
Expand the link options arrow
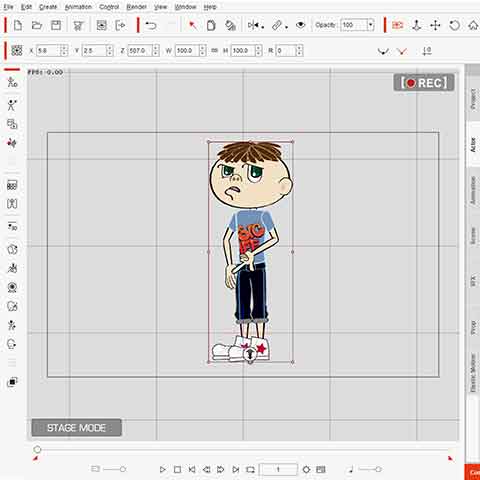point(286,27)
